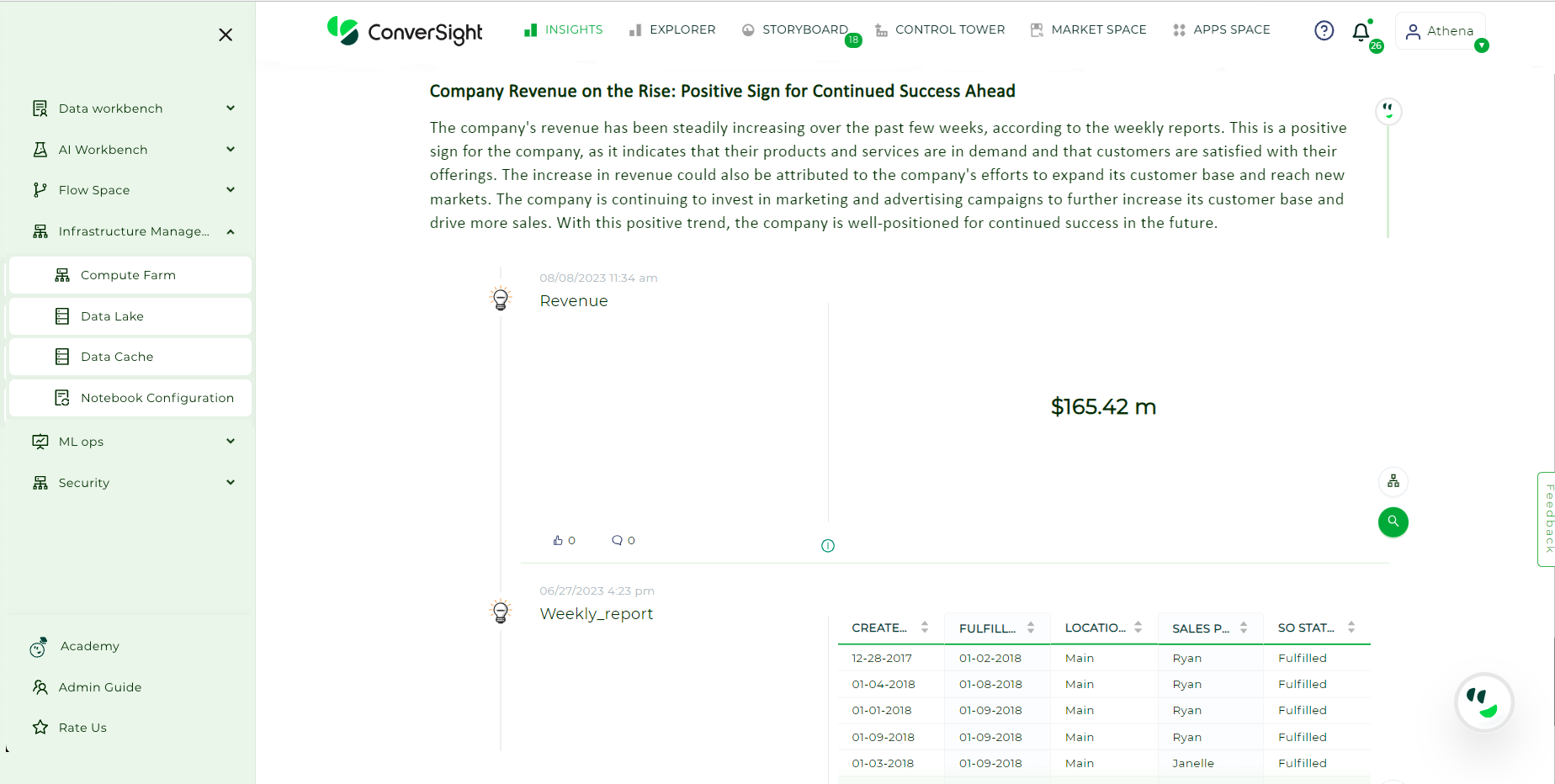Sort by the SO STAT... column

1317,628
